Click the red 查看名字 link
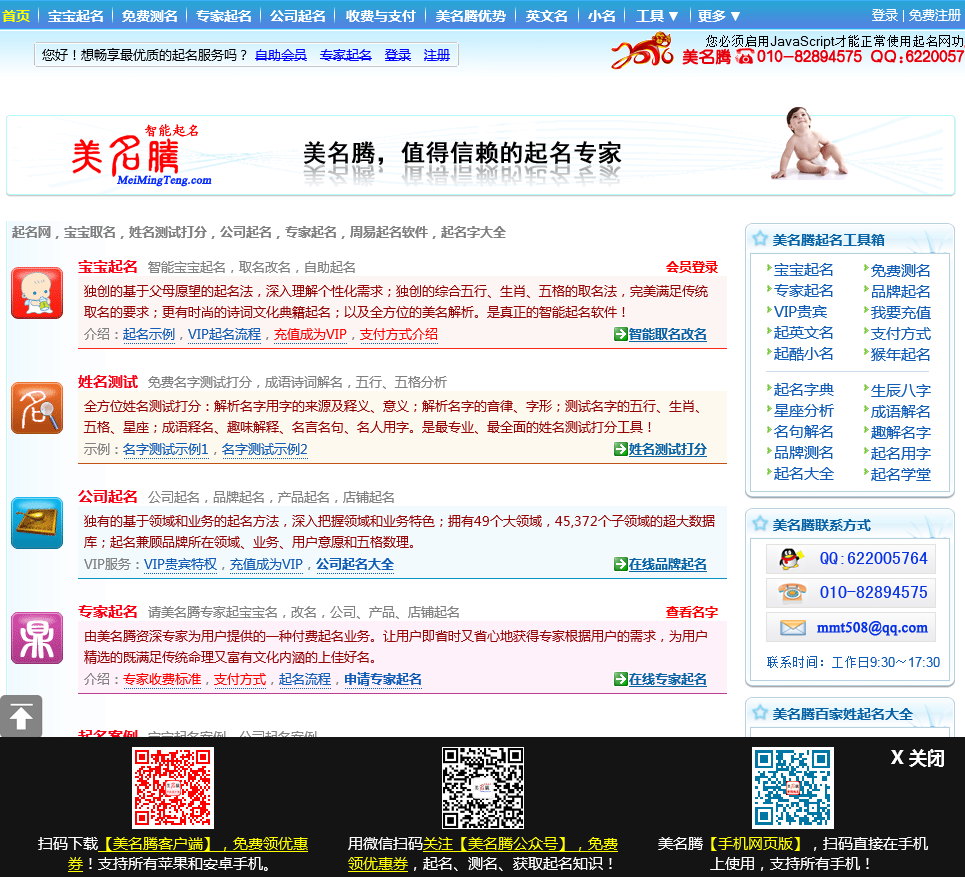Screen dimensions: 965x877 [x=692, y=612]
